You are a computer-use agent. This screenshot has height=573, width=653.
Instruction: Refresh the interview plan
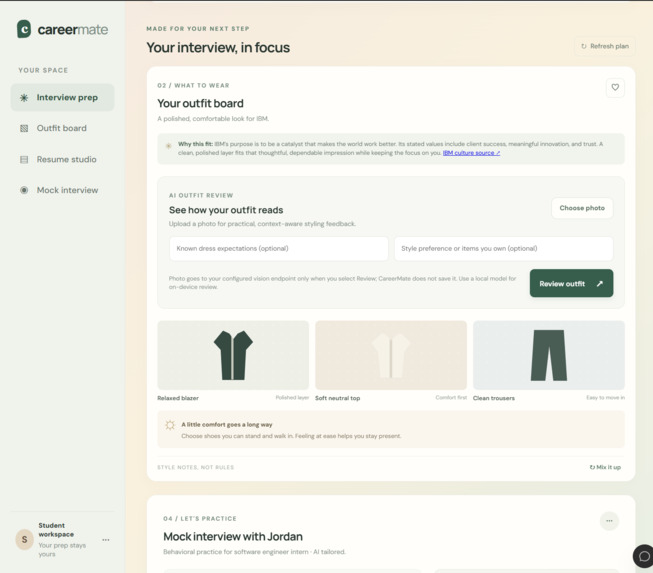(x=605, y=46)
